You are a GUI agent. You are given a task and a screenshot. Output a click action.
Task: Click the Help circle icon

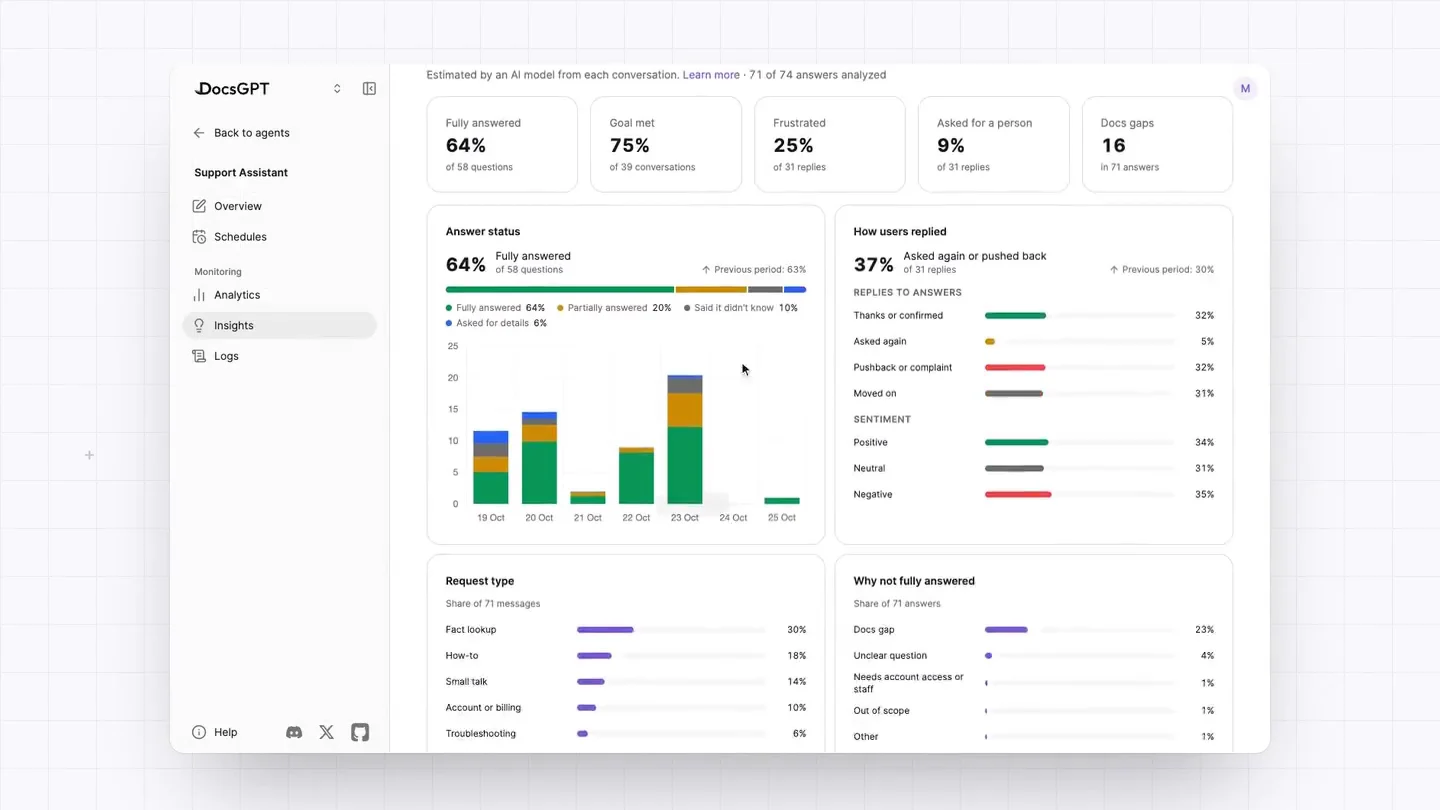coord(199,732)
